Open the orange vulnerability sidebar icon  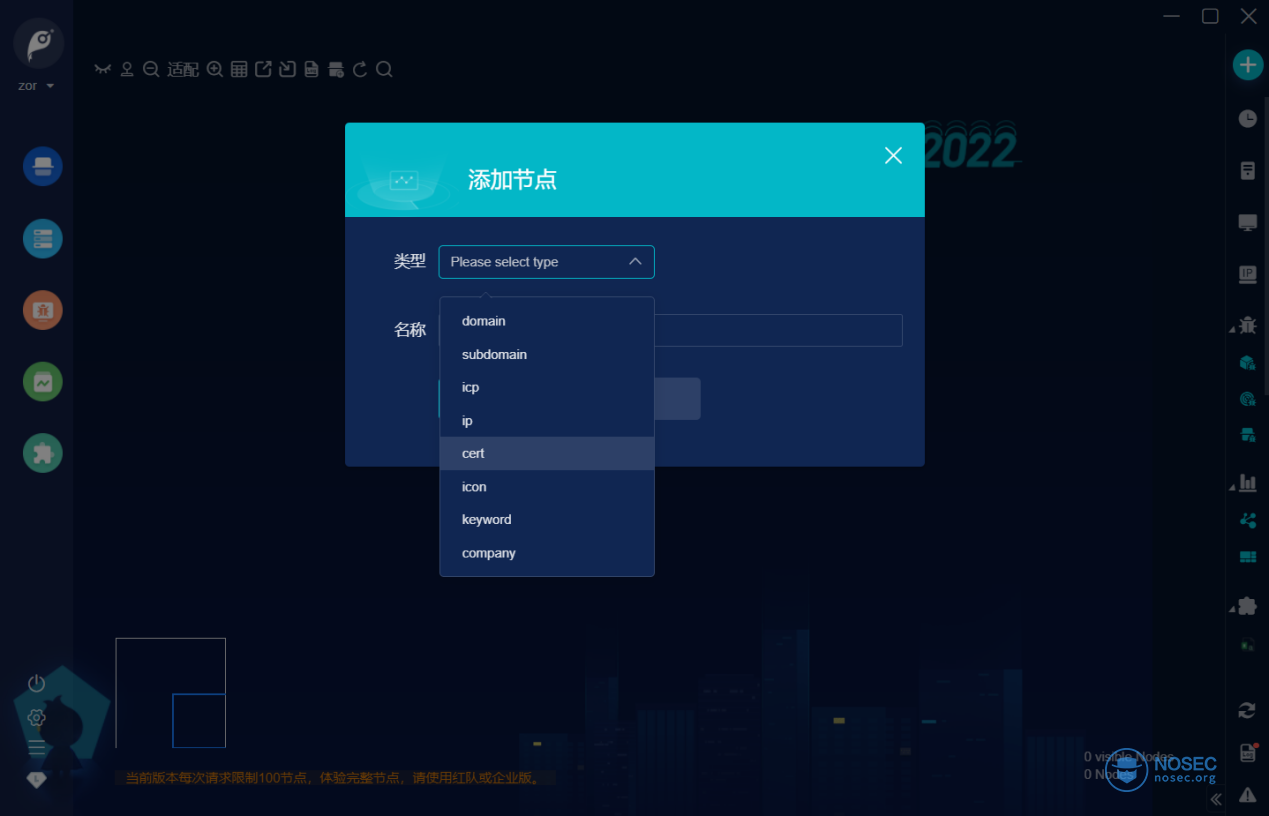pos(43,310)
